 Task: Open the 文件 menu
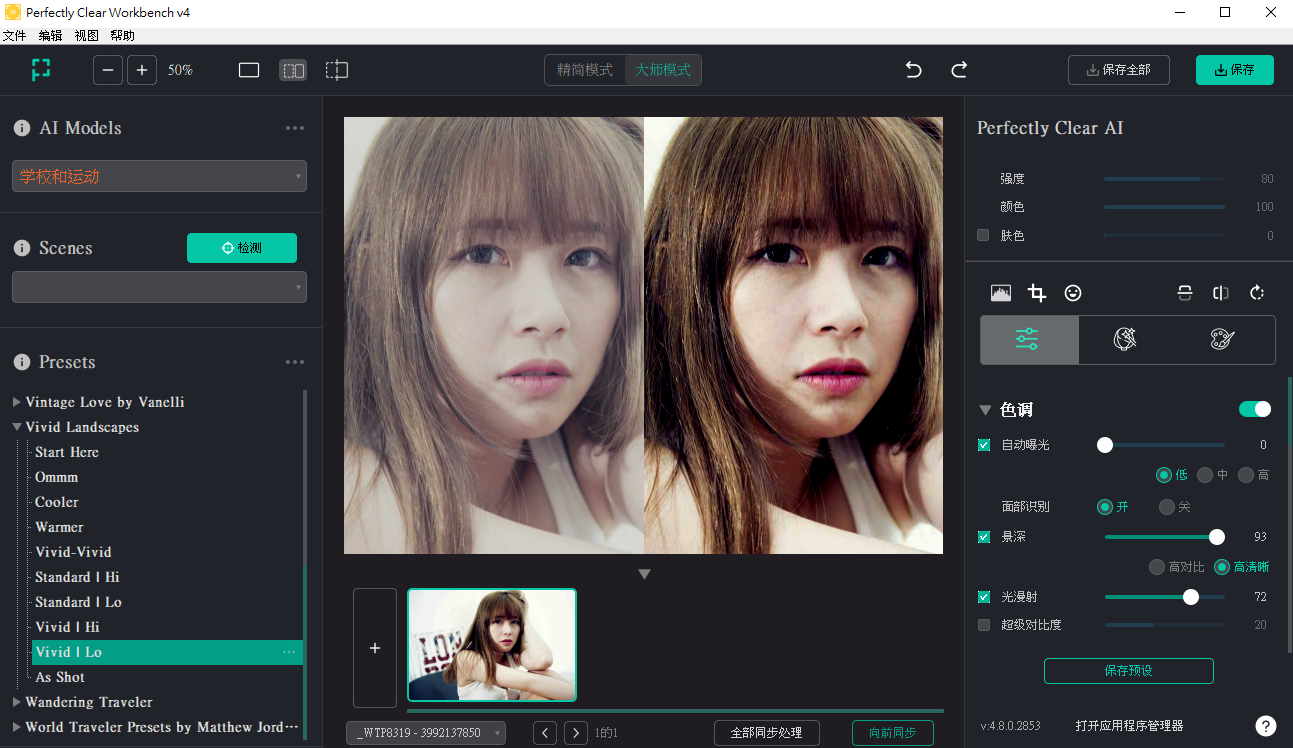click(x=14, y=35)
